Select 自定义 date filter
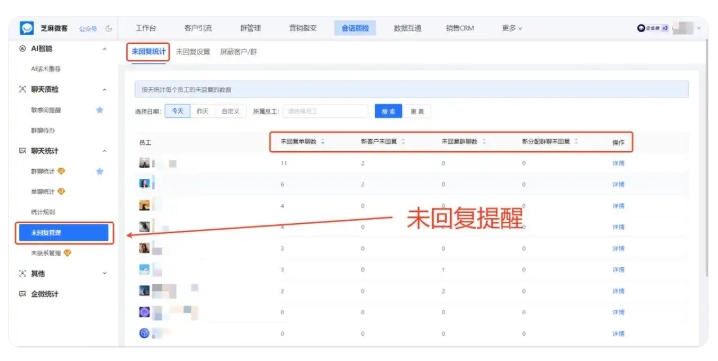The height and width of the screenshot is (361, 718). [230, 111]
